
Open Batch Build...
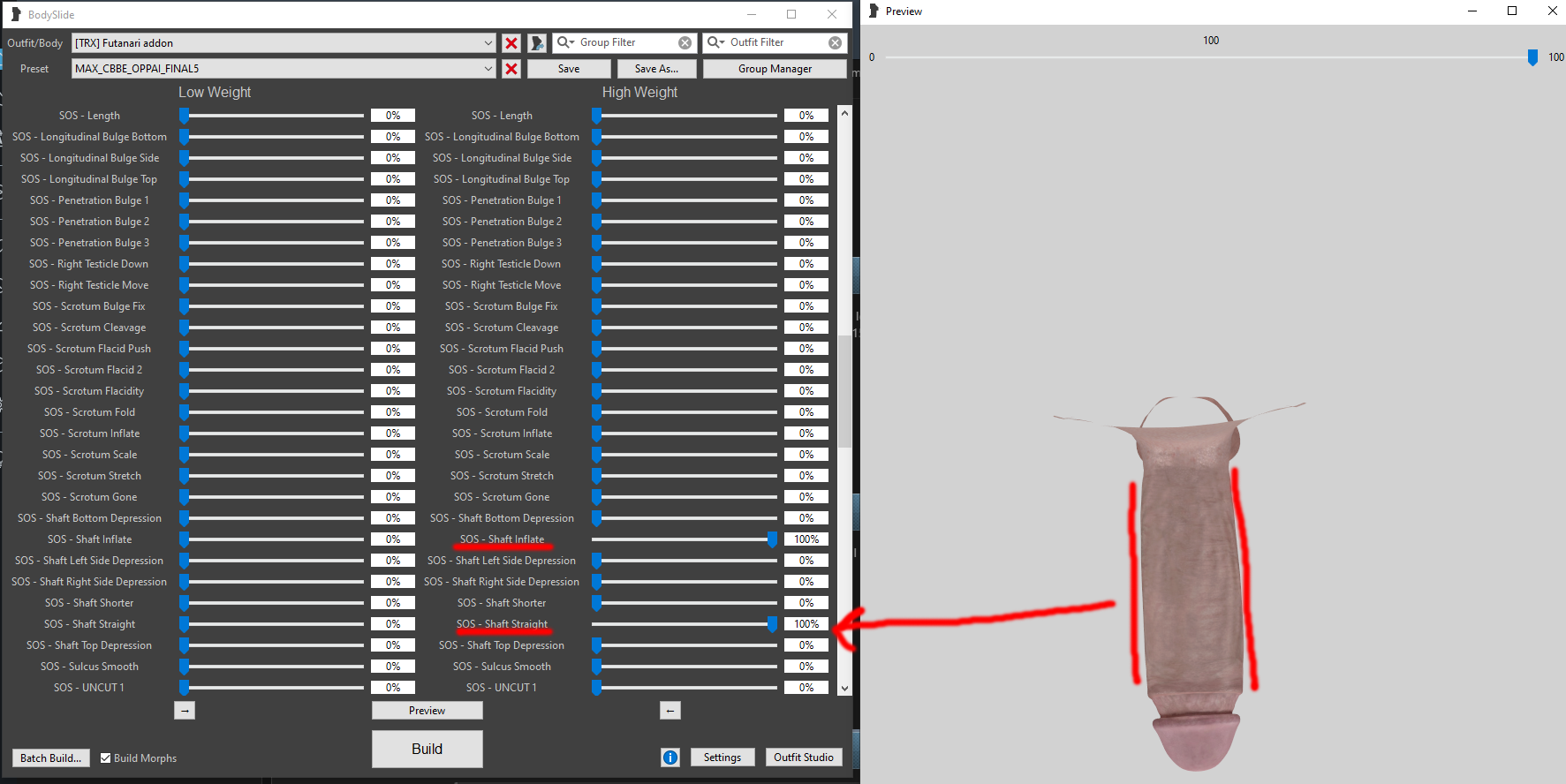tap(50, 758)
